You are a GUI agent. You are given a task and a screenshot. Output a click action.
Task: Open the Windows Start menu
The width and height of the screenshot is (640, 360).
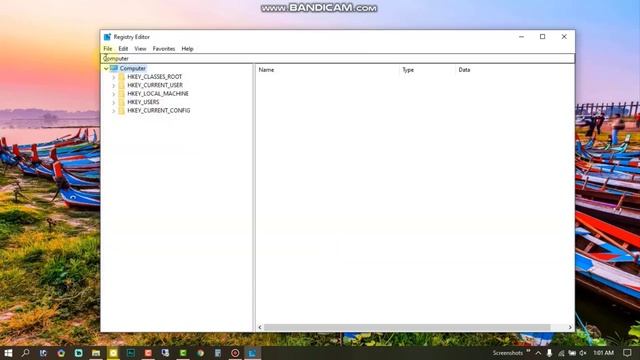coord(8,353)
